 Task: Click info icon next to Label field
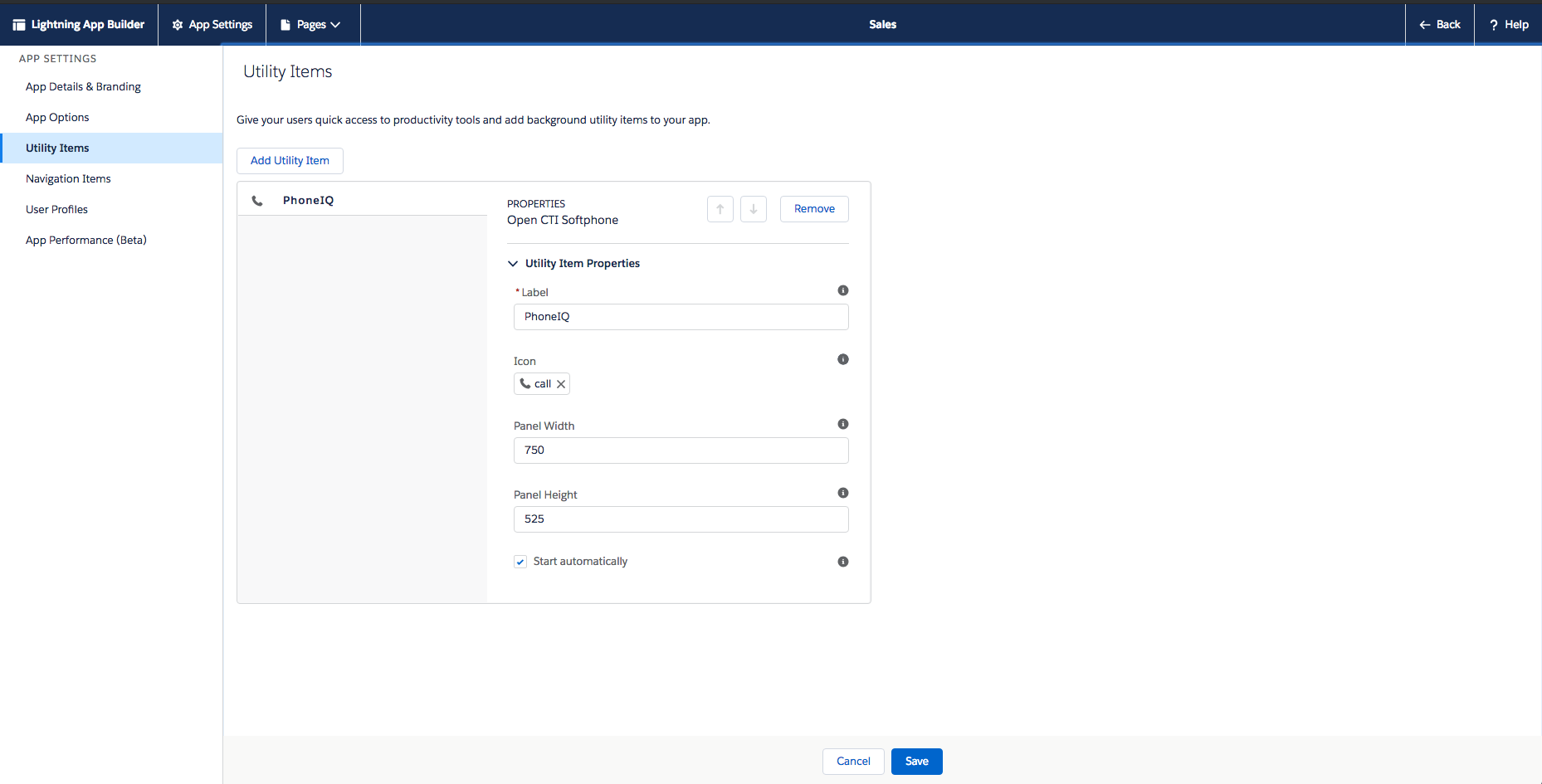[x=842, y=290]
